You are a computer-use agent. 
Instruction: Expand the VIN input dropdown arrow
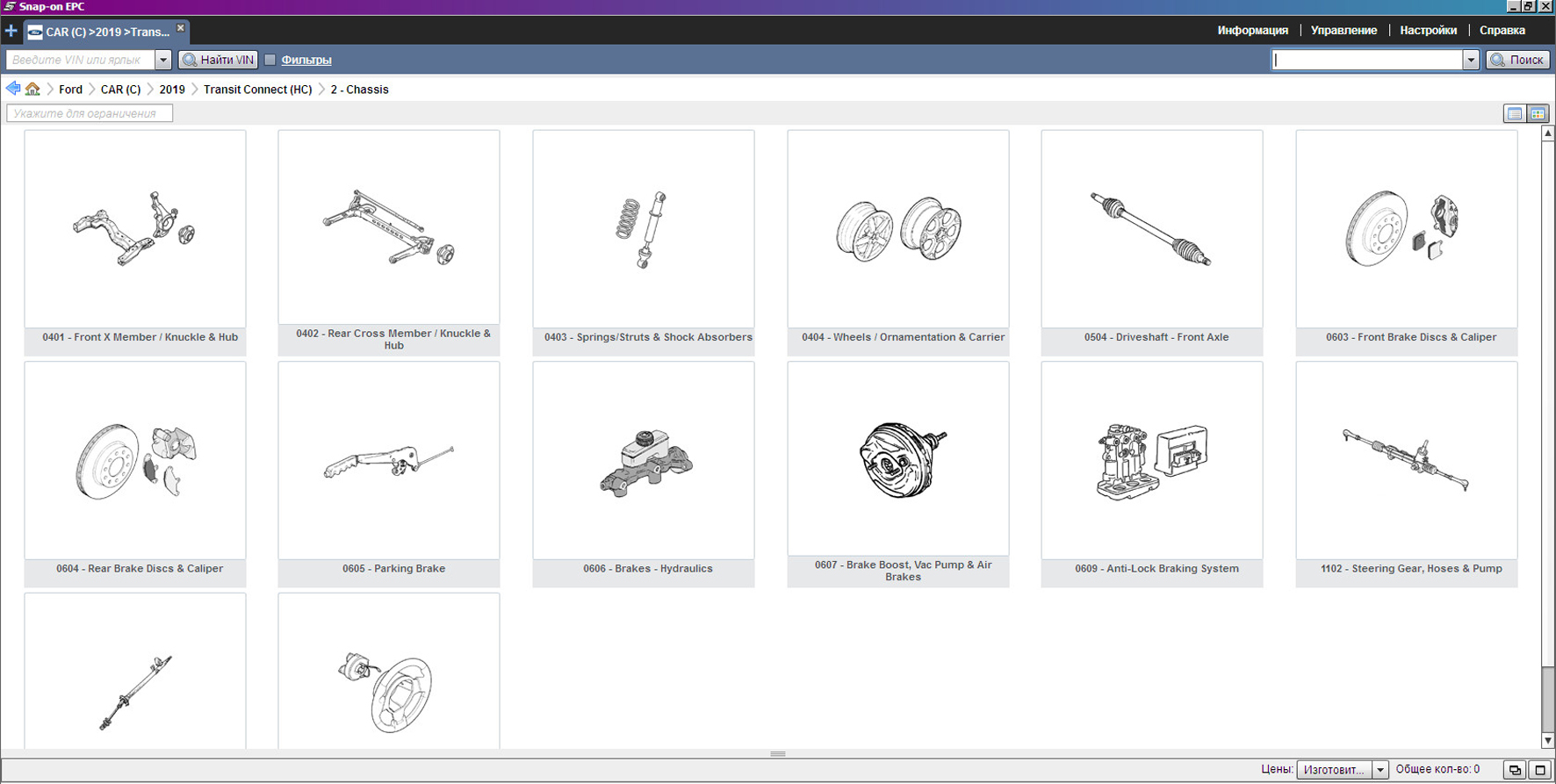tap(162, 60)
